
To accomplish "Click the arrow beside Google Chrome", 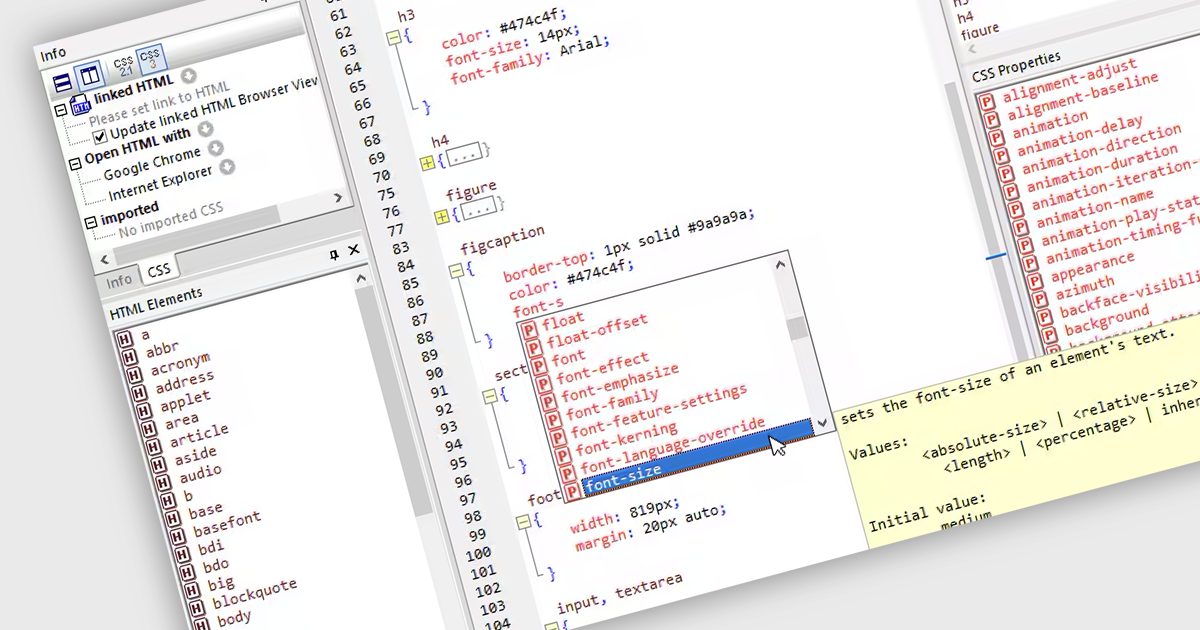I will (216, 147).
